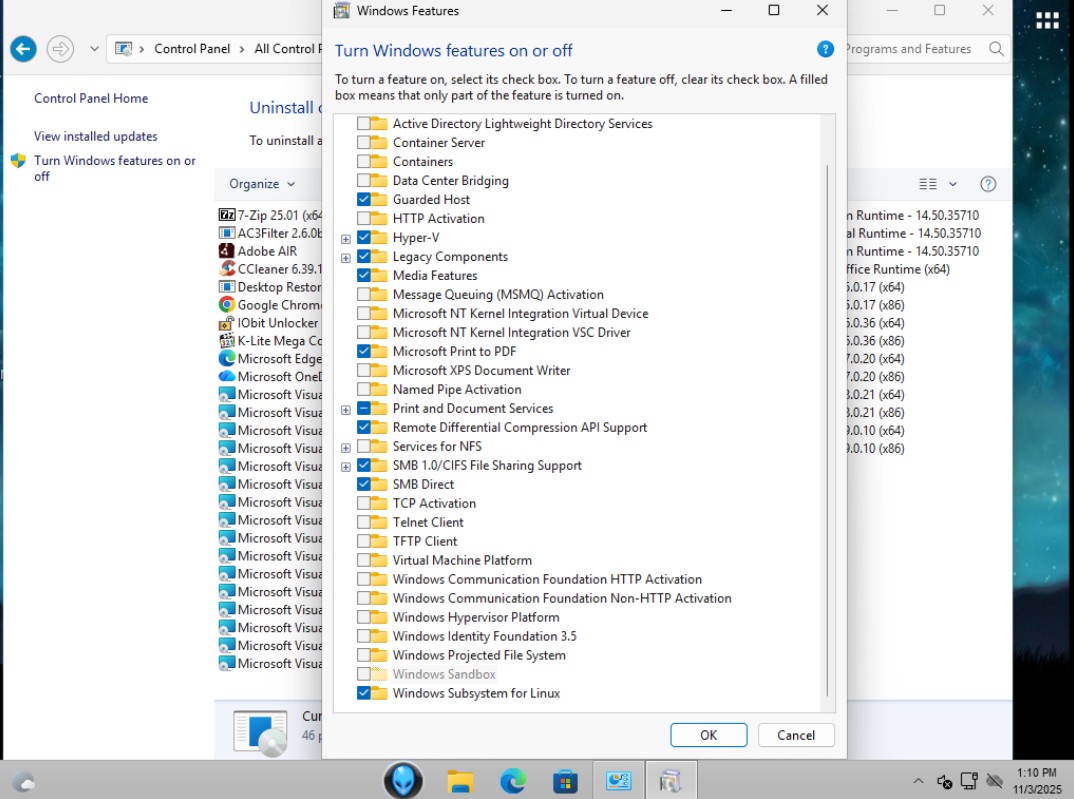
Task: Select the 7-Zip 25.01 program icon
Action: (227, 215)
